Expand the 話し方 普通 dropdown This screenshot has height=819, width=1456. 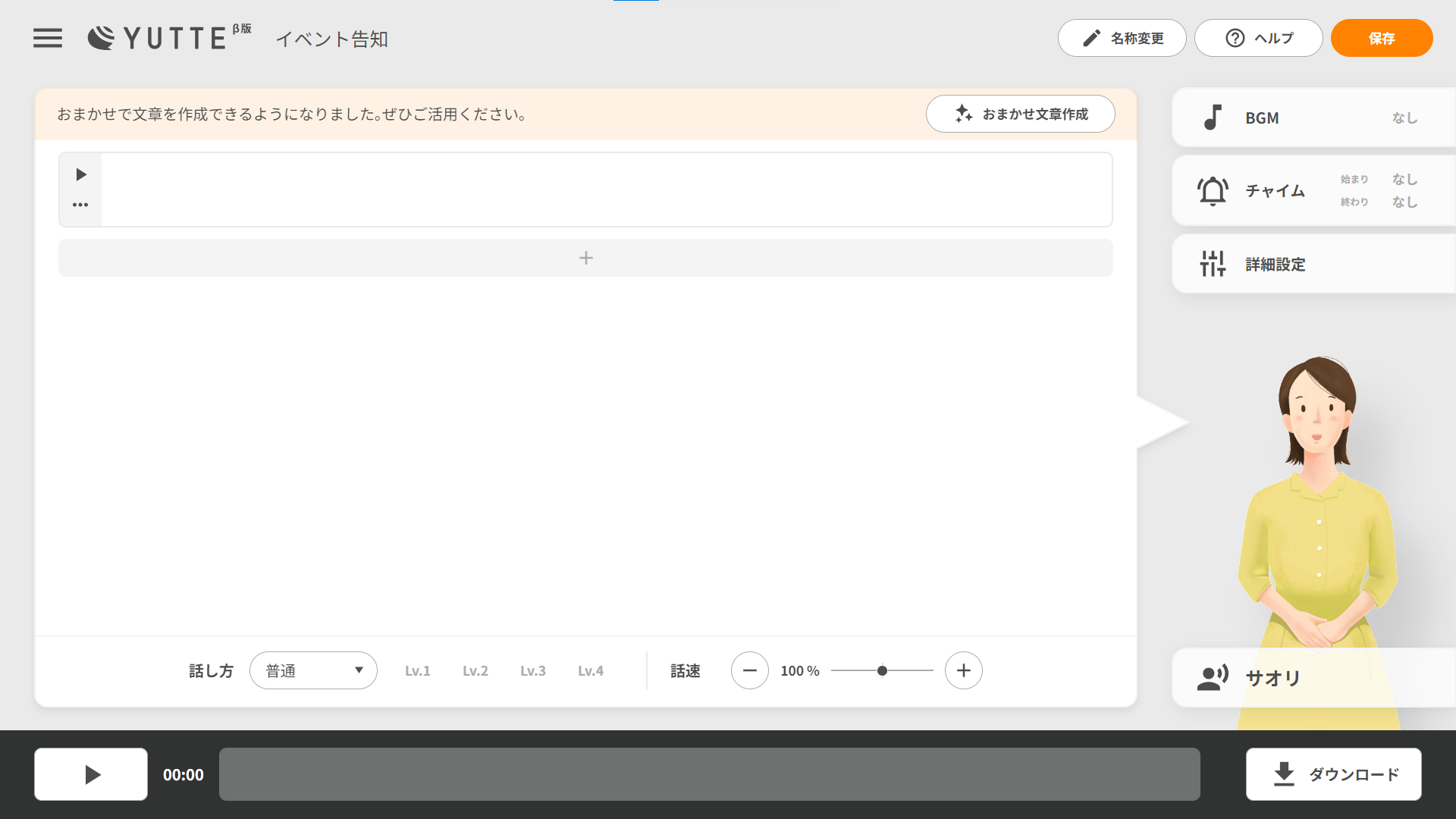[313, 671]
